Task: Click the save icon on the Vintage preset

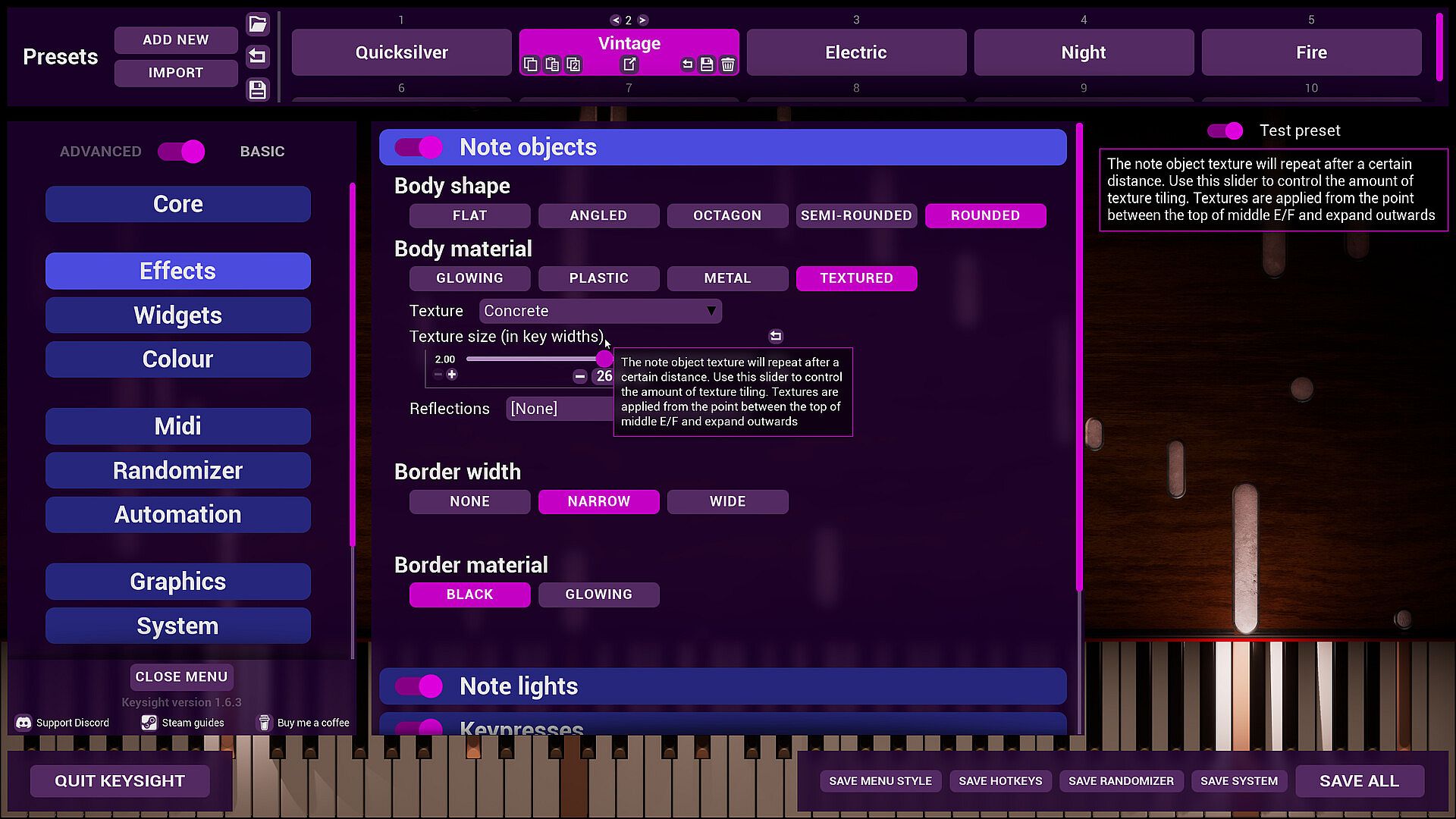Action: pos(707,64)
